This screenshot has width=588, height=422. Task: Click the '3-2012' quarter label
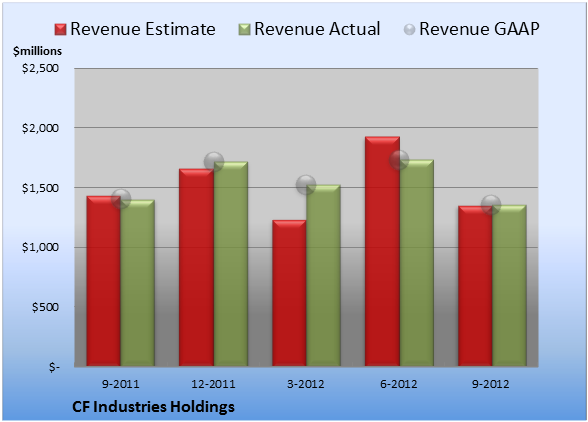[x=306, y=384]
